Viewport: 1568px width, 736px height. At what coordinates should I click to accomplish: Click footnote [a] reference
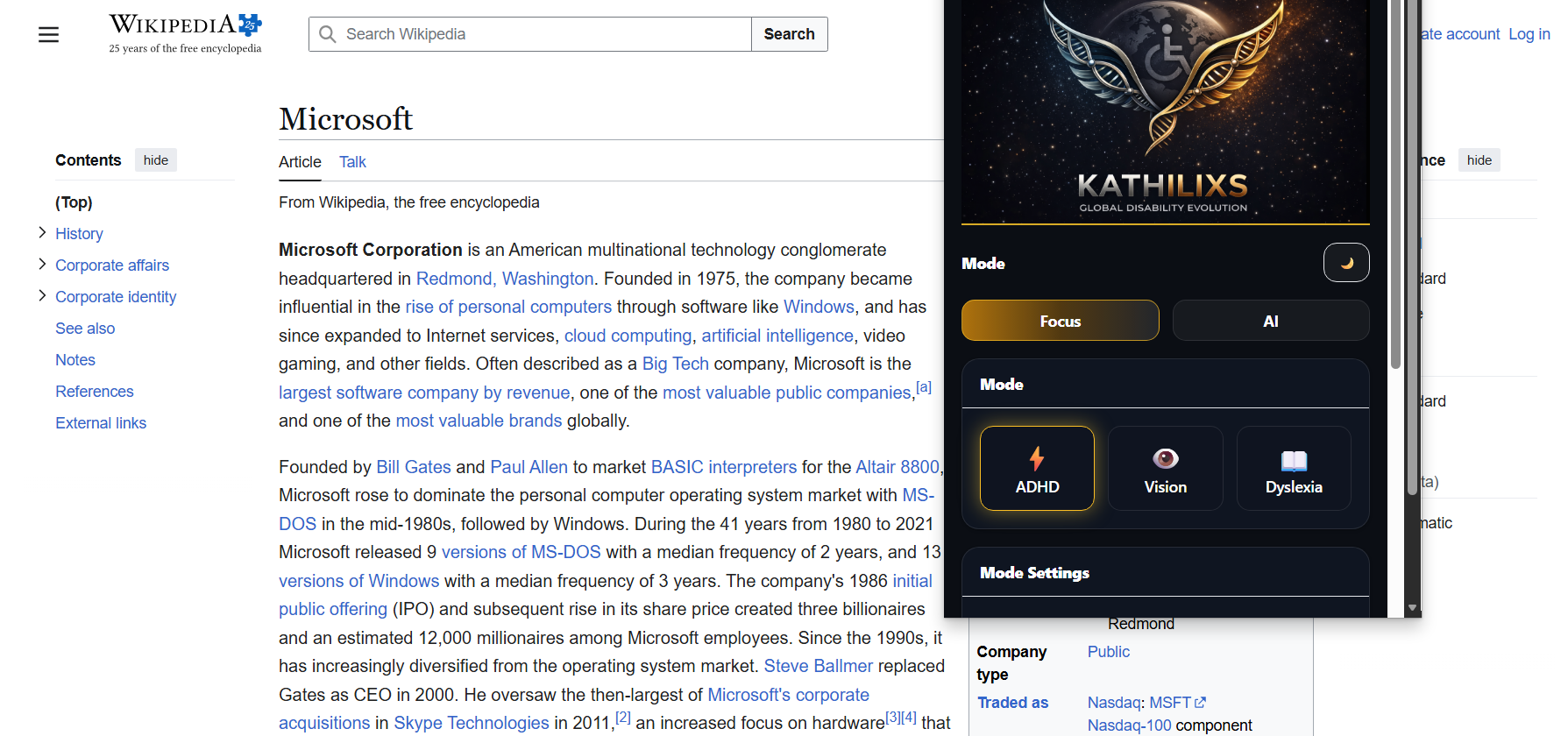pos(924,386)
